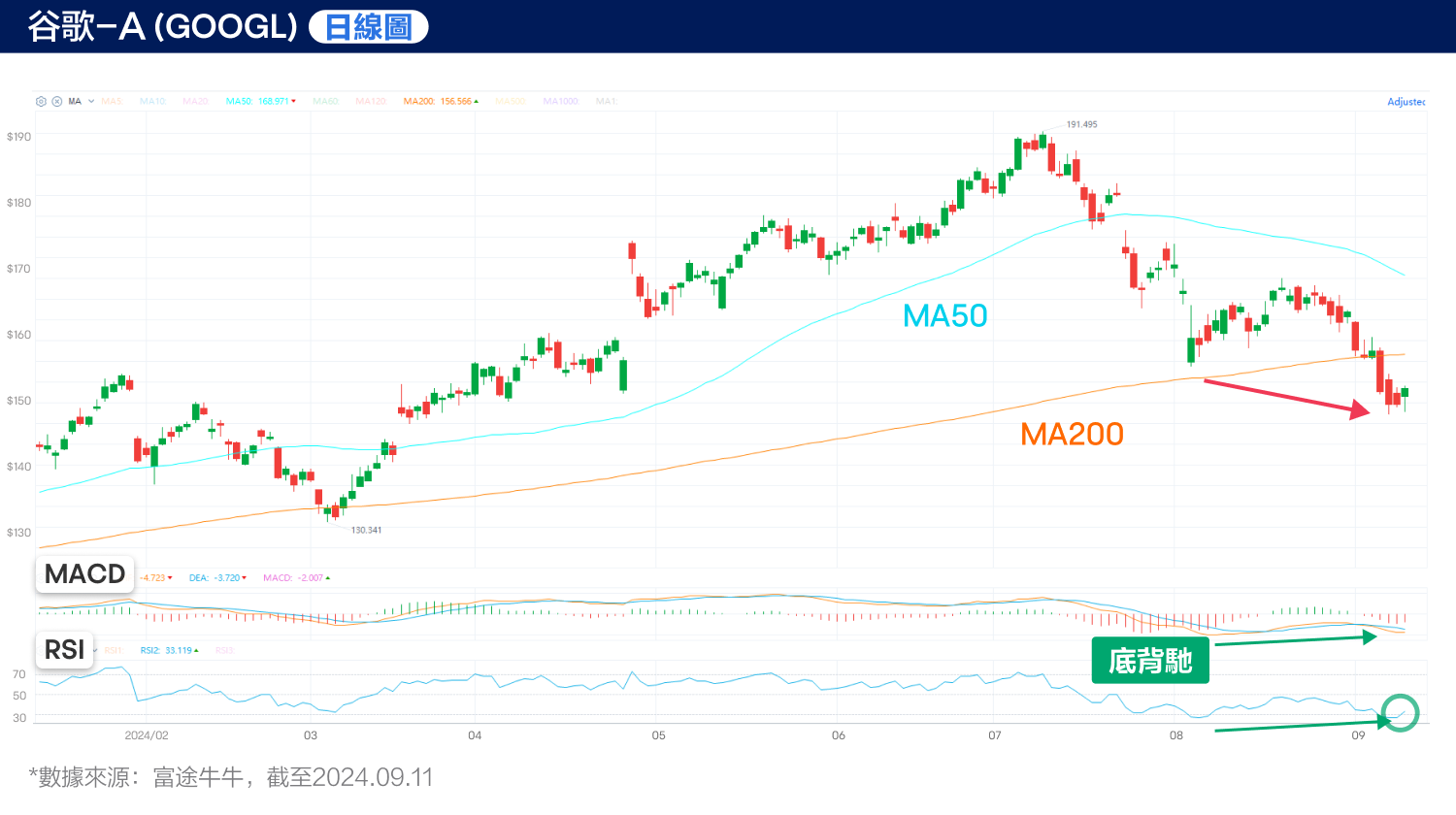Image resolution: width=1456 pixels, height=815 pixels.
Task: Switch to the RSI panel tab
Action: pos(64,650)
